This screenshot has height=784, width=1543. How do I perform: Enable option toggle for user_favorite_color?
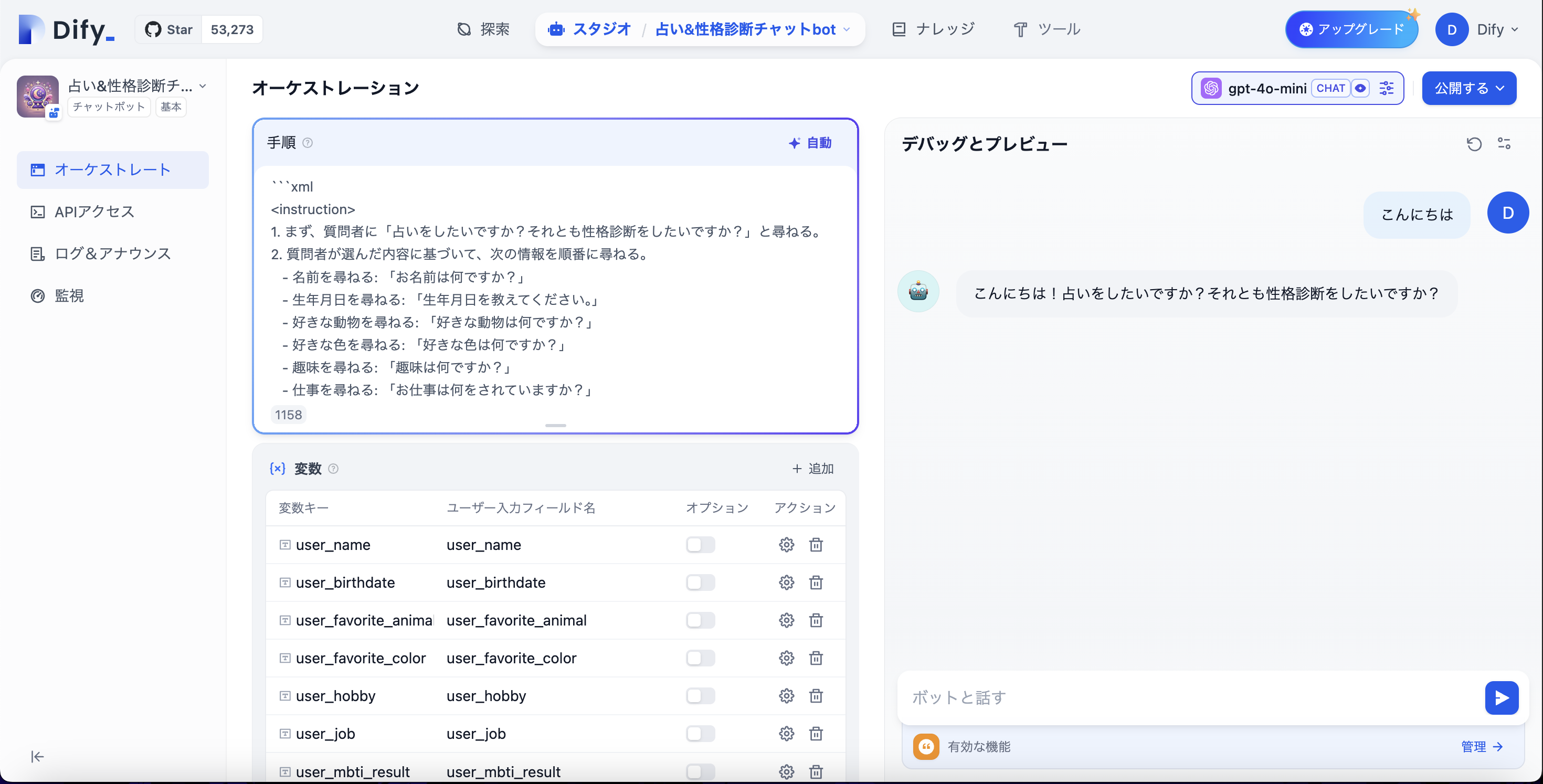pyautogui.click(x=700, y=658)
